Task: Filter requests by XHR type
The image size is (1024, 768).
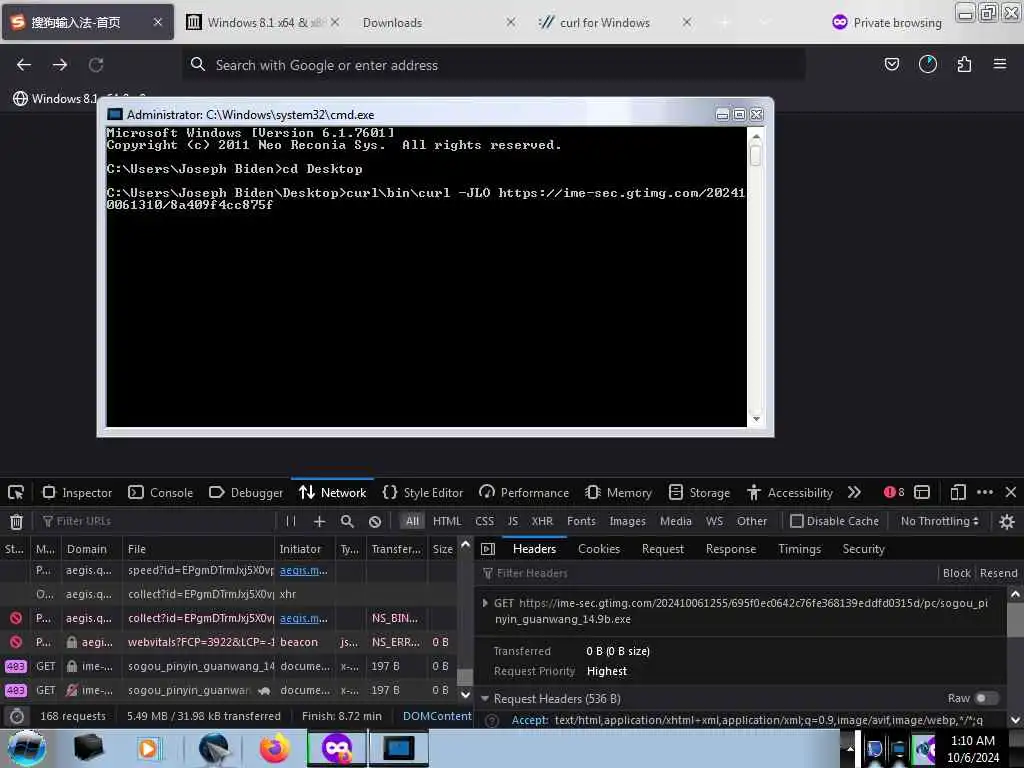Action: pyautogui.click(x=542, y=521)
